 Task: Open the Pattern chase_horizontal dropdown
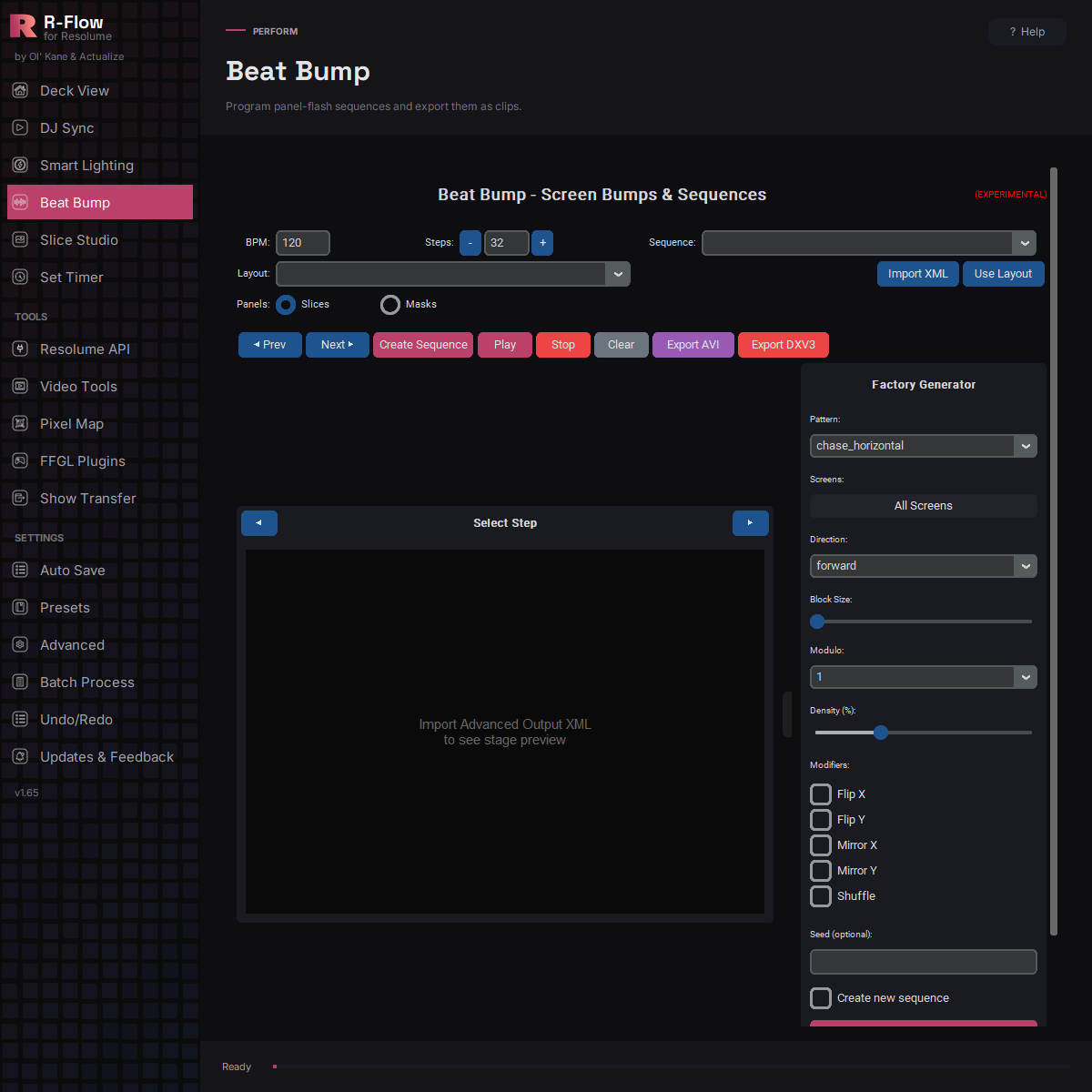[924, 446]
